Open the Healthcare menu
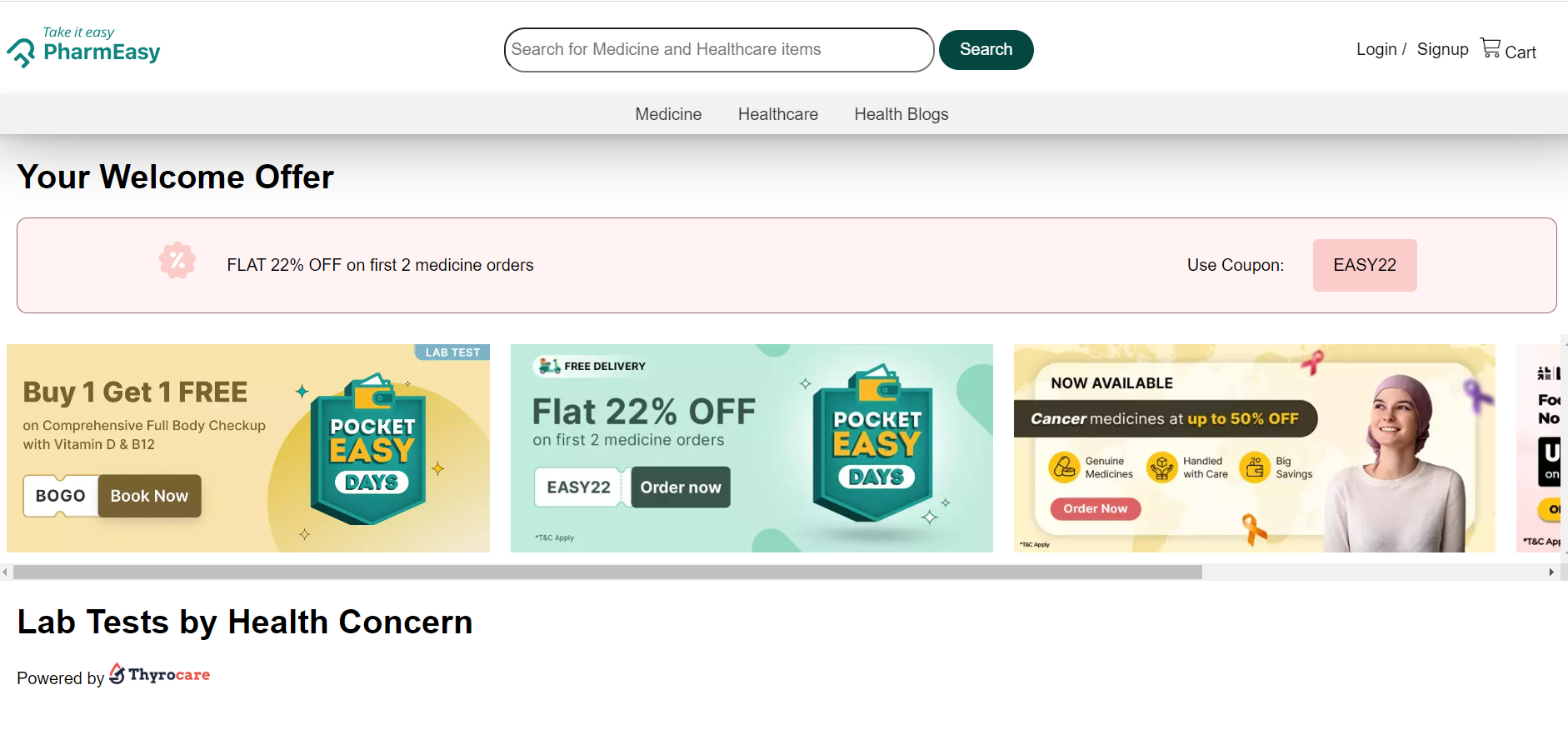 coord(777,114)
